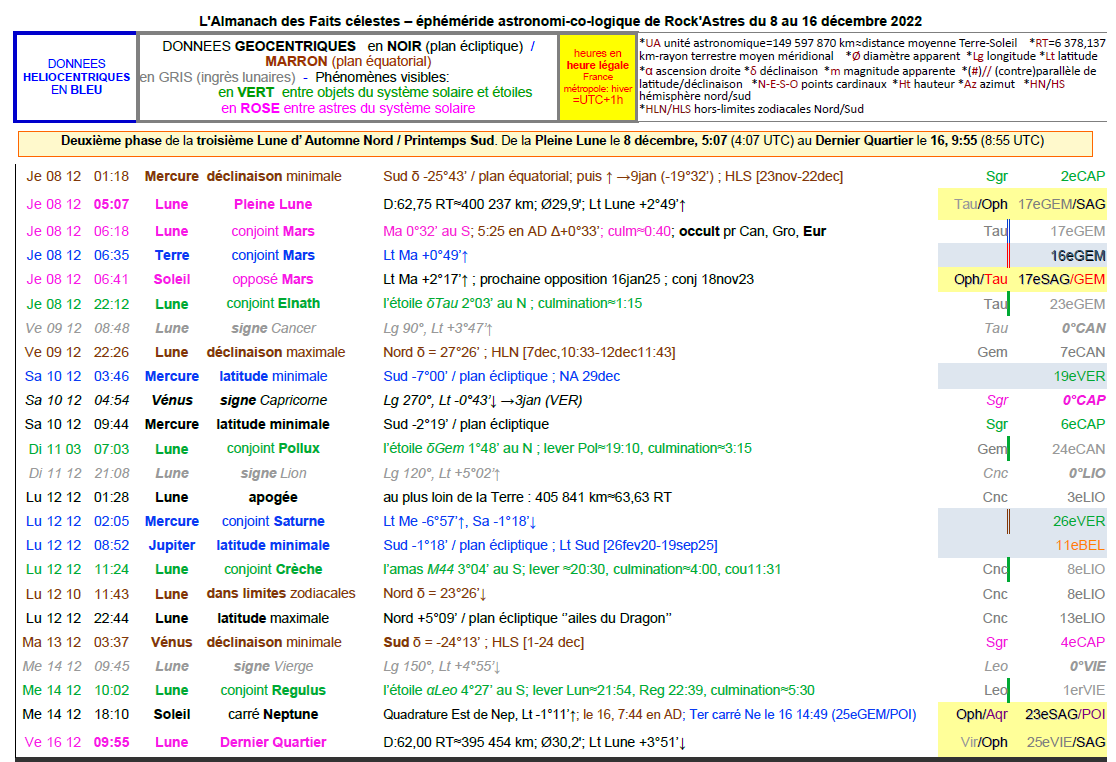This screenshot has width=1116, height=762.
Task: Click the 16eGEM cell in Terre row
Action: (x=1077, y=256)
